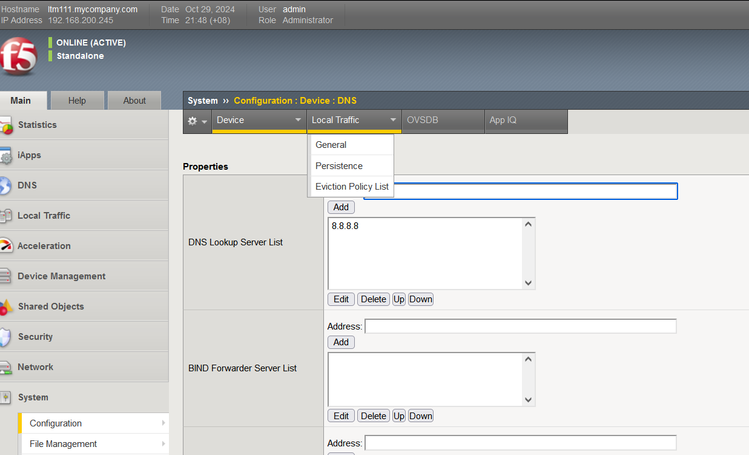Click Add under BIND Forwarder Server List
The width and height of the screenshot is (749, 455).
(341, 342)
